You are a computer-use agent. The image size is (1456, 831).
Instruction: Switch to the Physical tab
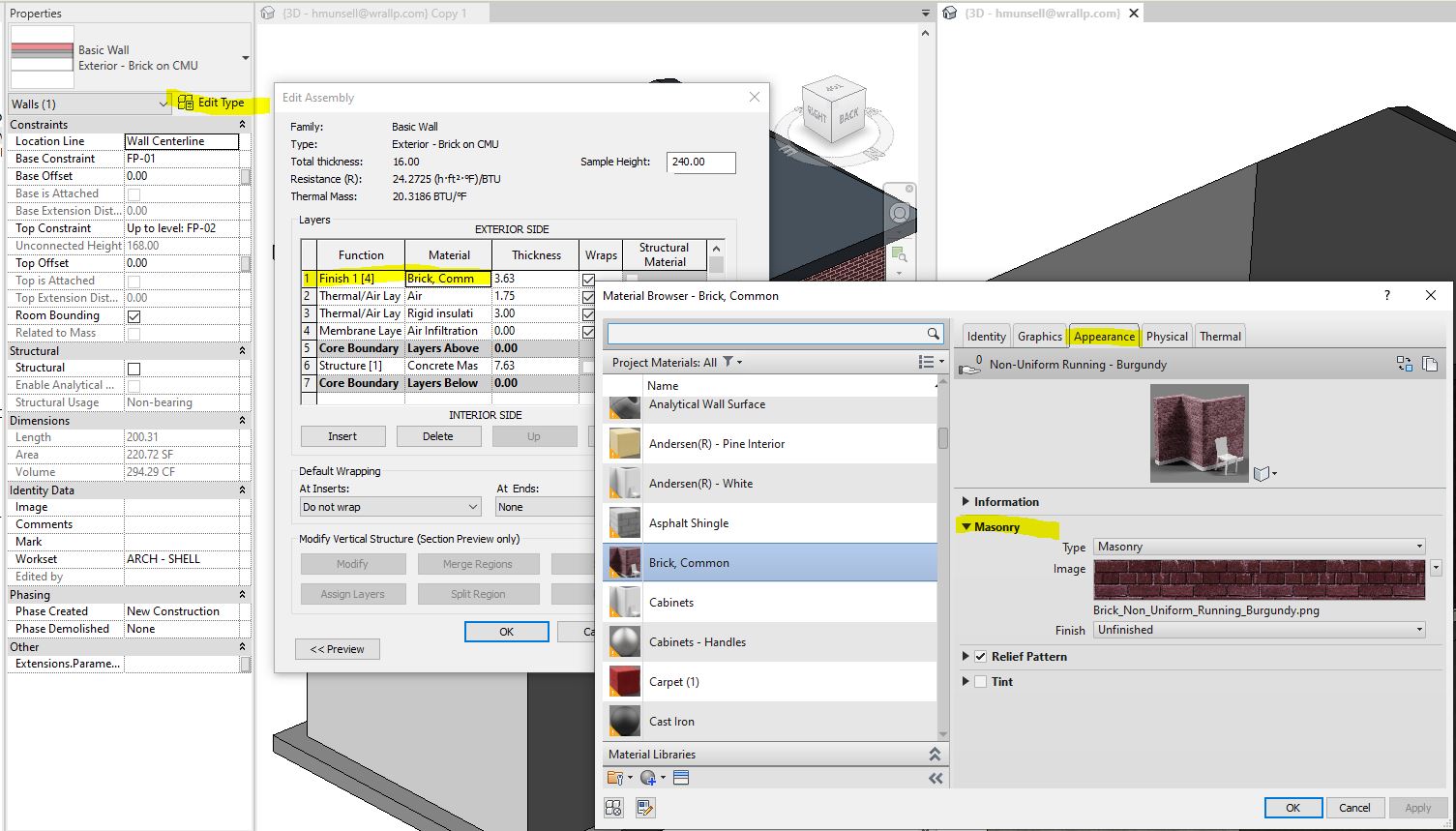pos(1167,336)
